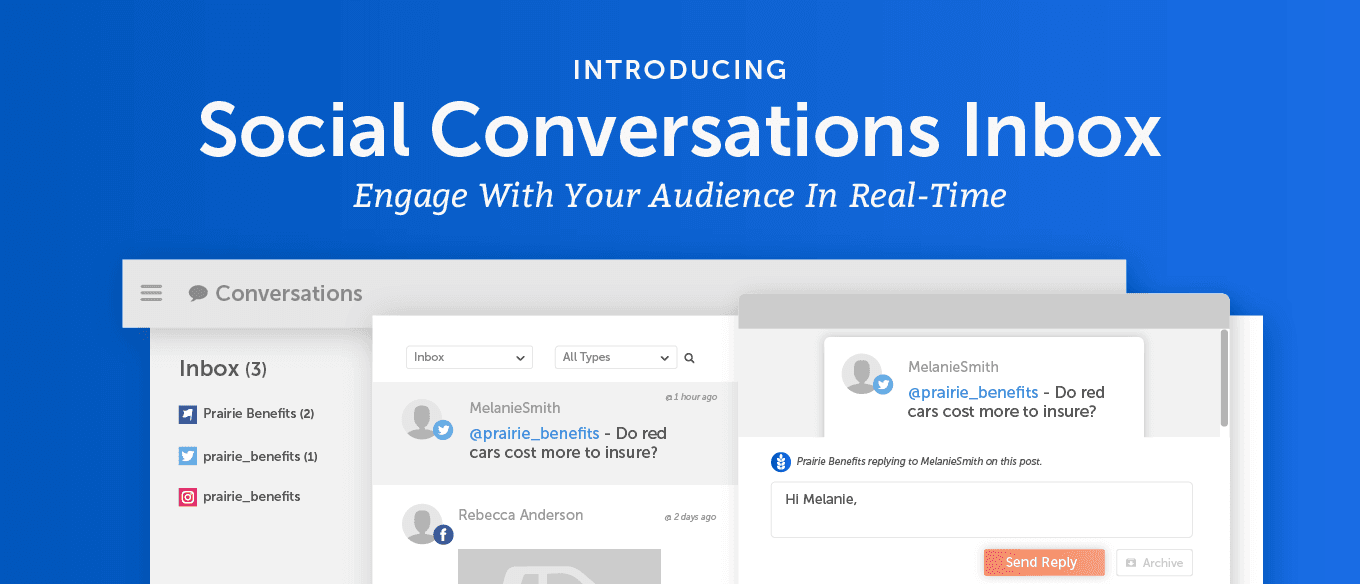Image resolution: width=1360 pixels, height=584 pixels.
Task: Click the Archive button
Action: [1154, 563]
